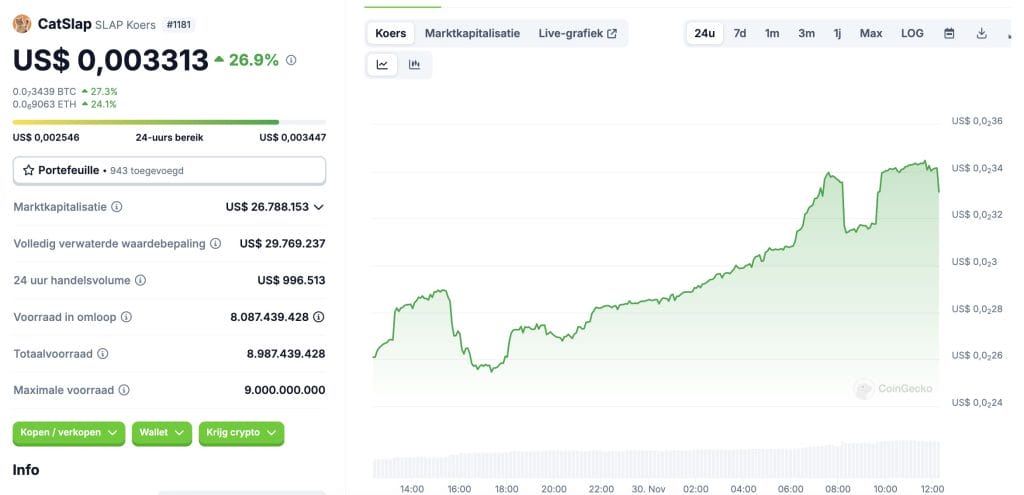Open the Krijg crypto dropdown

[x=242, y=433]
